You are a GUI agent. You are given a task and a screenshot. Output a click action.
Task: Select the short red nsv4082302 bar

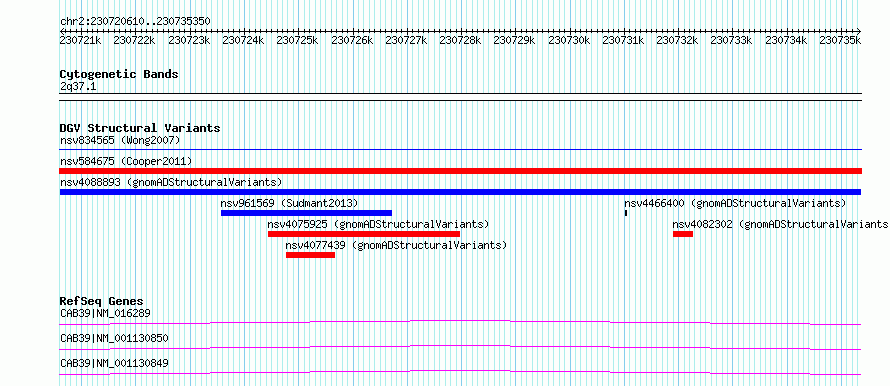coord(683,234)
